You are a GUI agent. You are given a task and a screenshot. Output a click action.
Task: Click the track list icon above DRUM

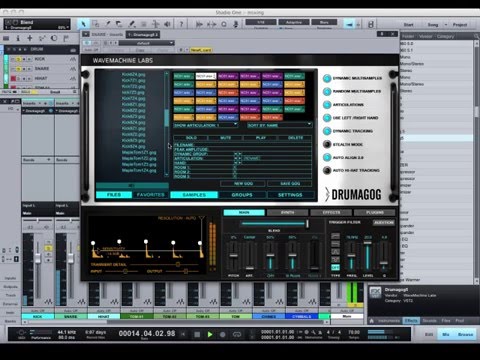click(6, 38)
